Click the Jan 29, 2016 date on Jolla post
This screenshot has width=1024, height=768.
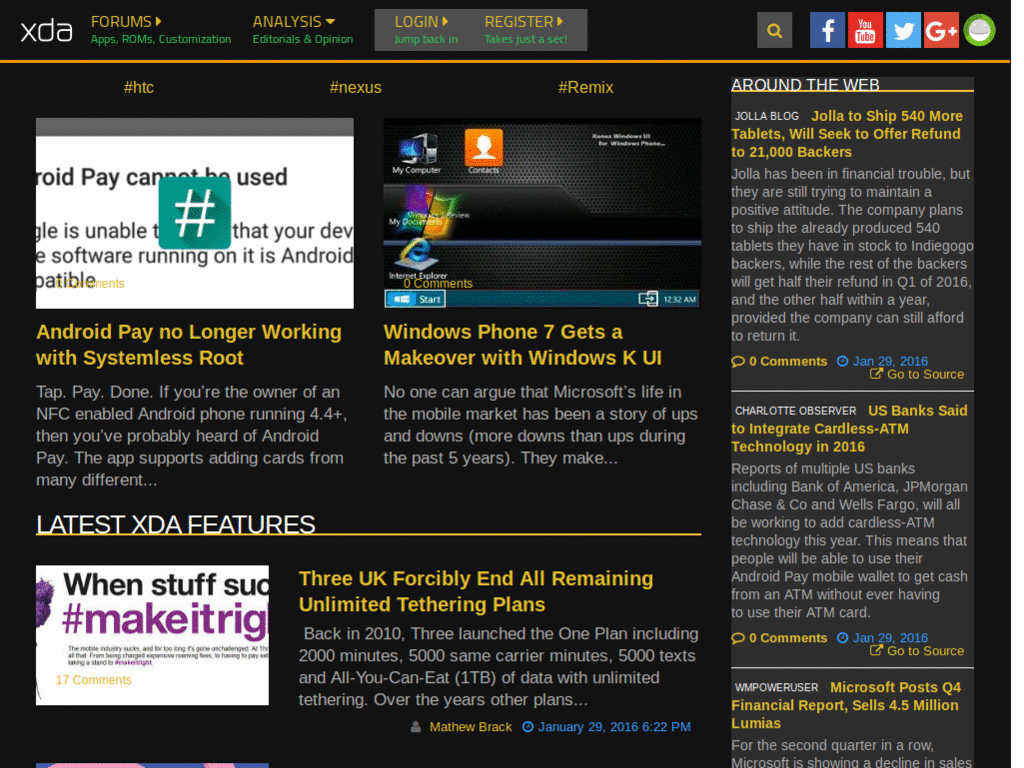point(890,361)
